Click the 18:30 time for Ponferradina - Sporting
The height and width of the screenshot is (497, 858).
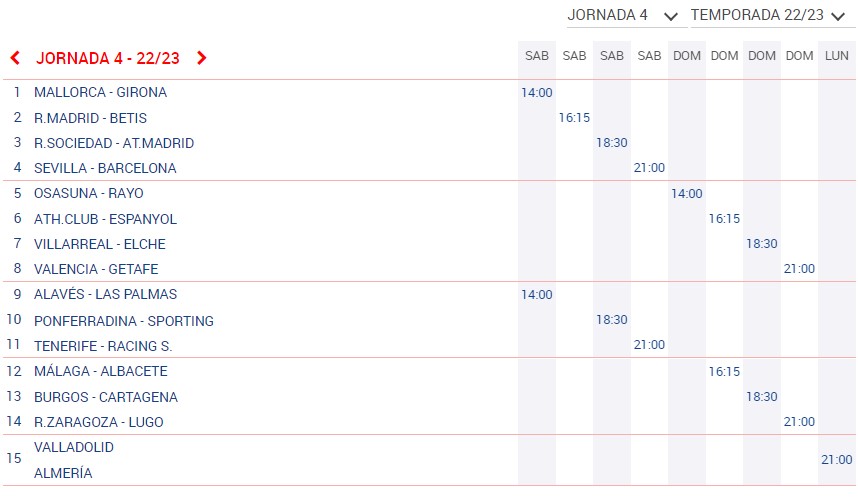(x=612, y=320)
